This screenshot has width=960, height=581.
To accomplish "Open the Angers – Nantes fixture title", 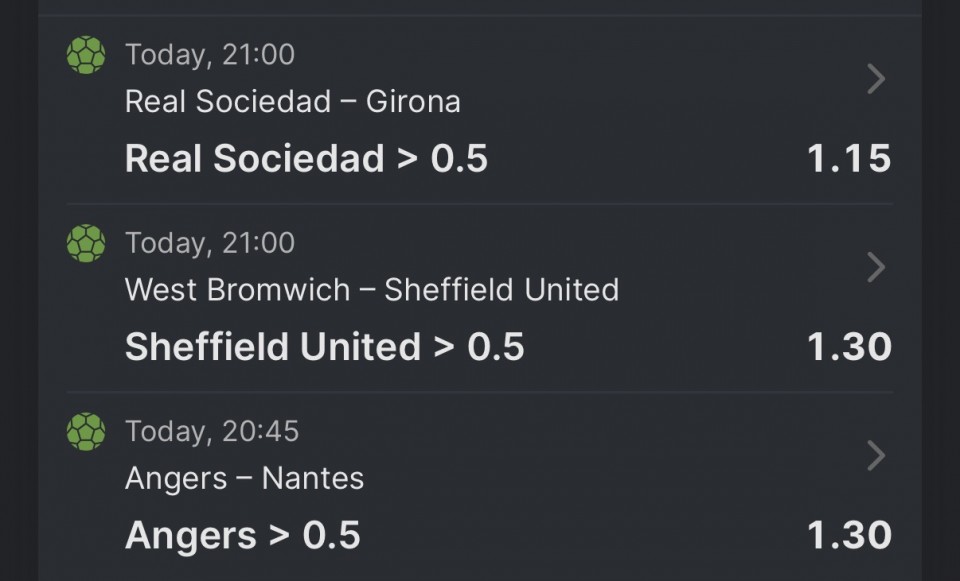I will (x=244, y=478).
